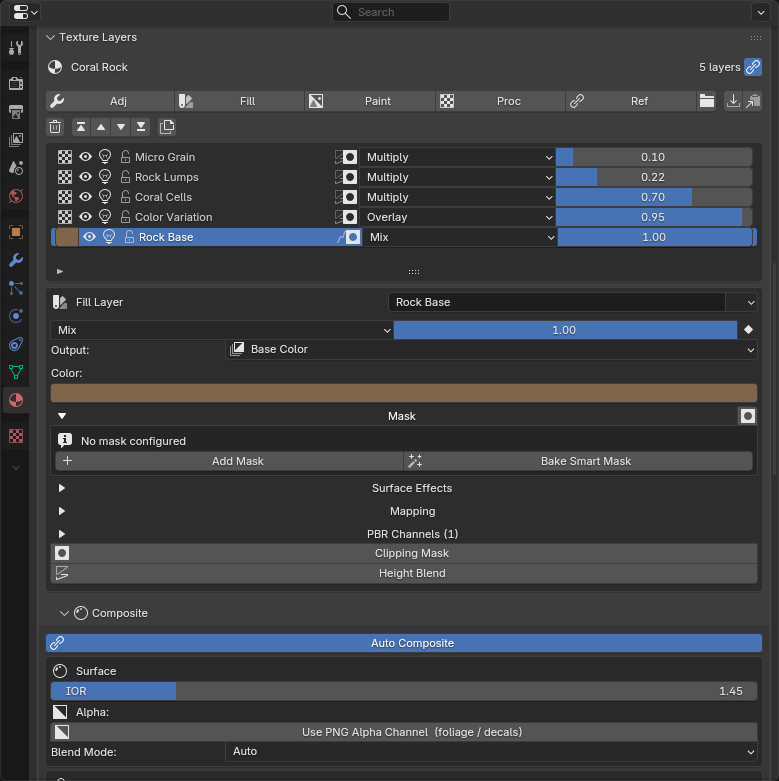Open the Object properties tab

click(15, 232)
